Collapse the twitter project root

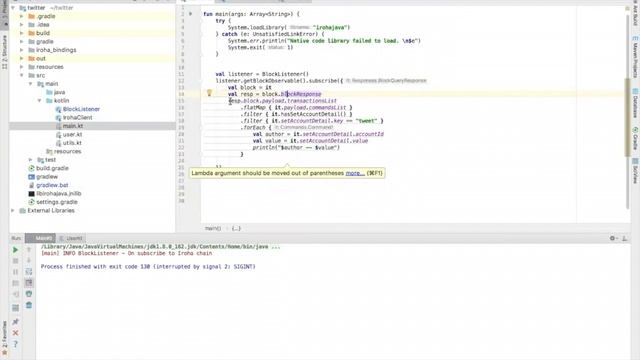(x=13, y=8)
